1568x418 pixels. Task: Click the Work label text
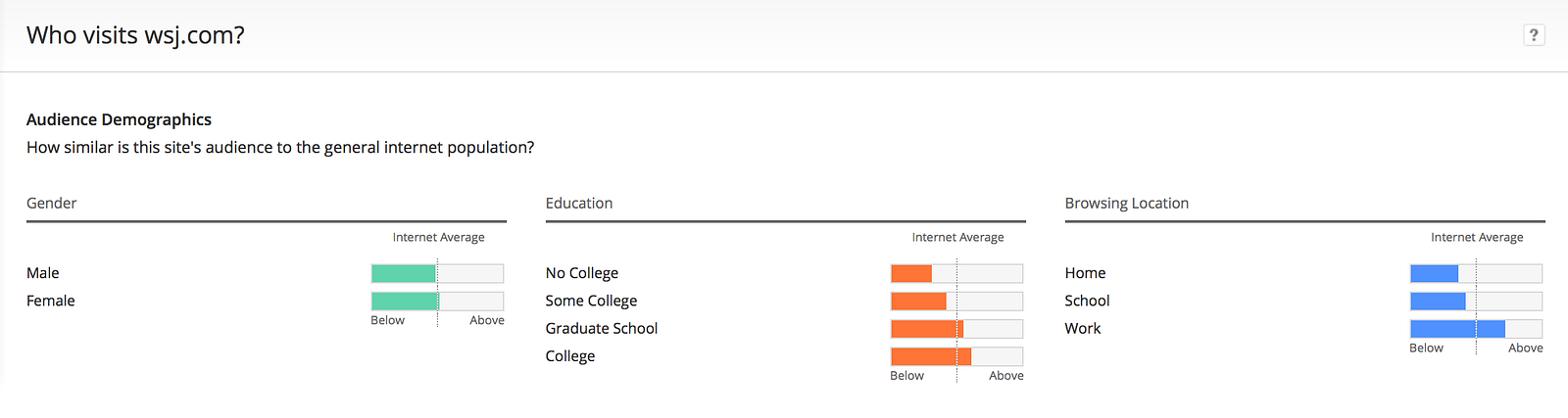tap(1083, 329)
